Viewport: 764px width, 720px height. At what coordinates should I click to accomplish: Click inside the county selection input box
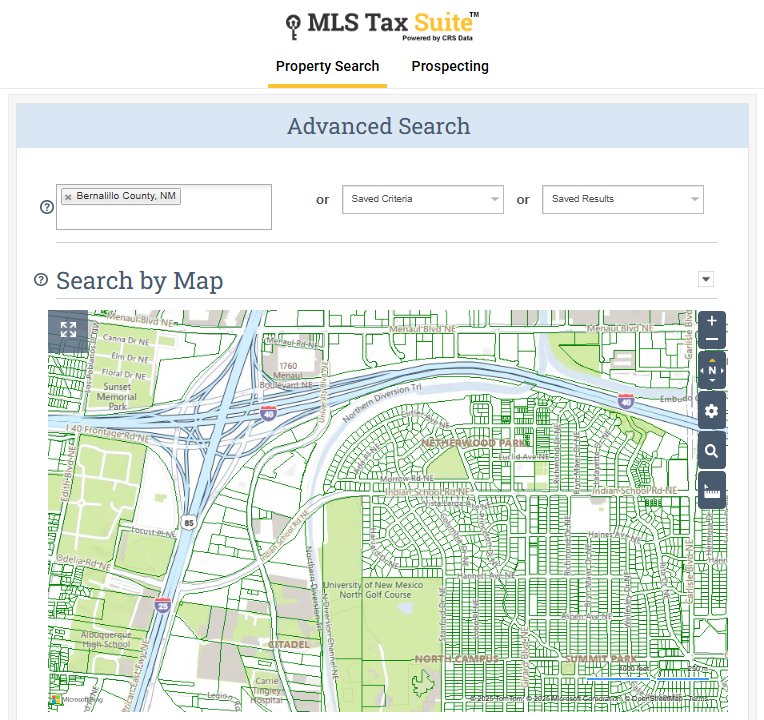point(165,216)
